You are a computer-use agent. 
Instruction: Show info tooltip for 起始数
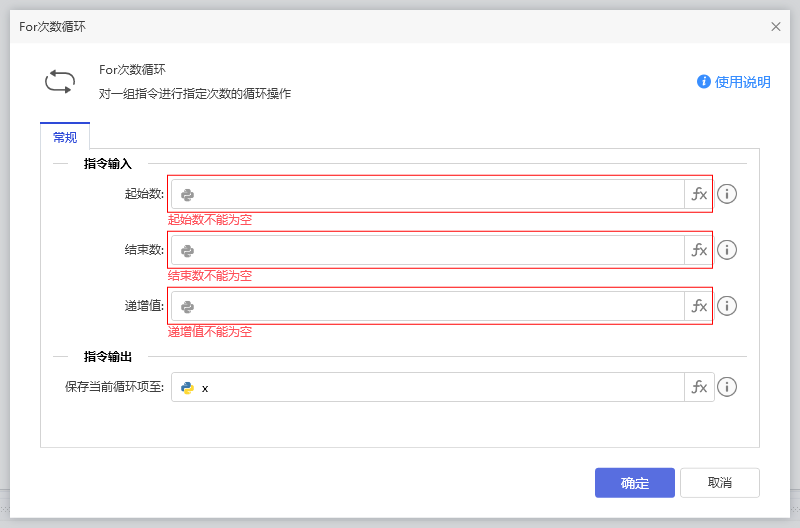point(727,195)
